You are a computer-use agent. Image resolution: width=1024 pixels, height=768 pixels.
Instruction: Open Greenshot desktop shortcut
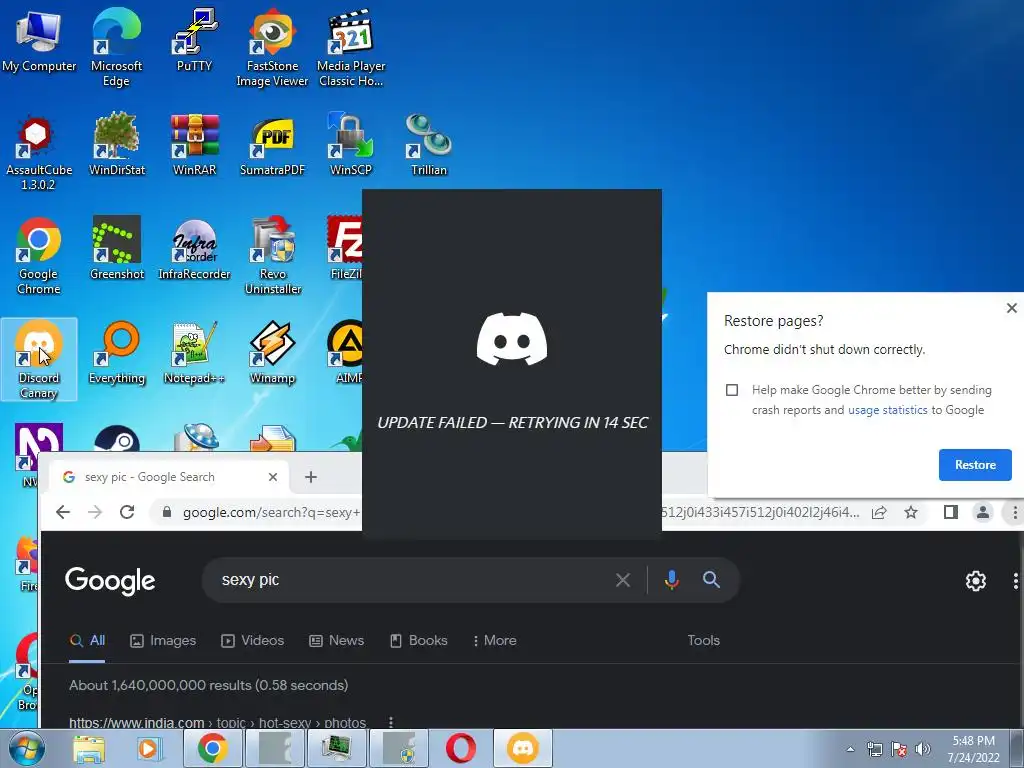point(117,248)
